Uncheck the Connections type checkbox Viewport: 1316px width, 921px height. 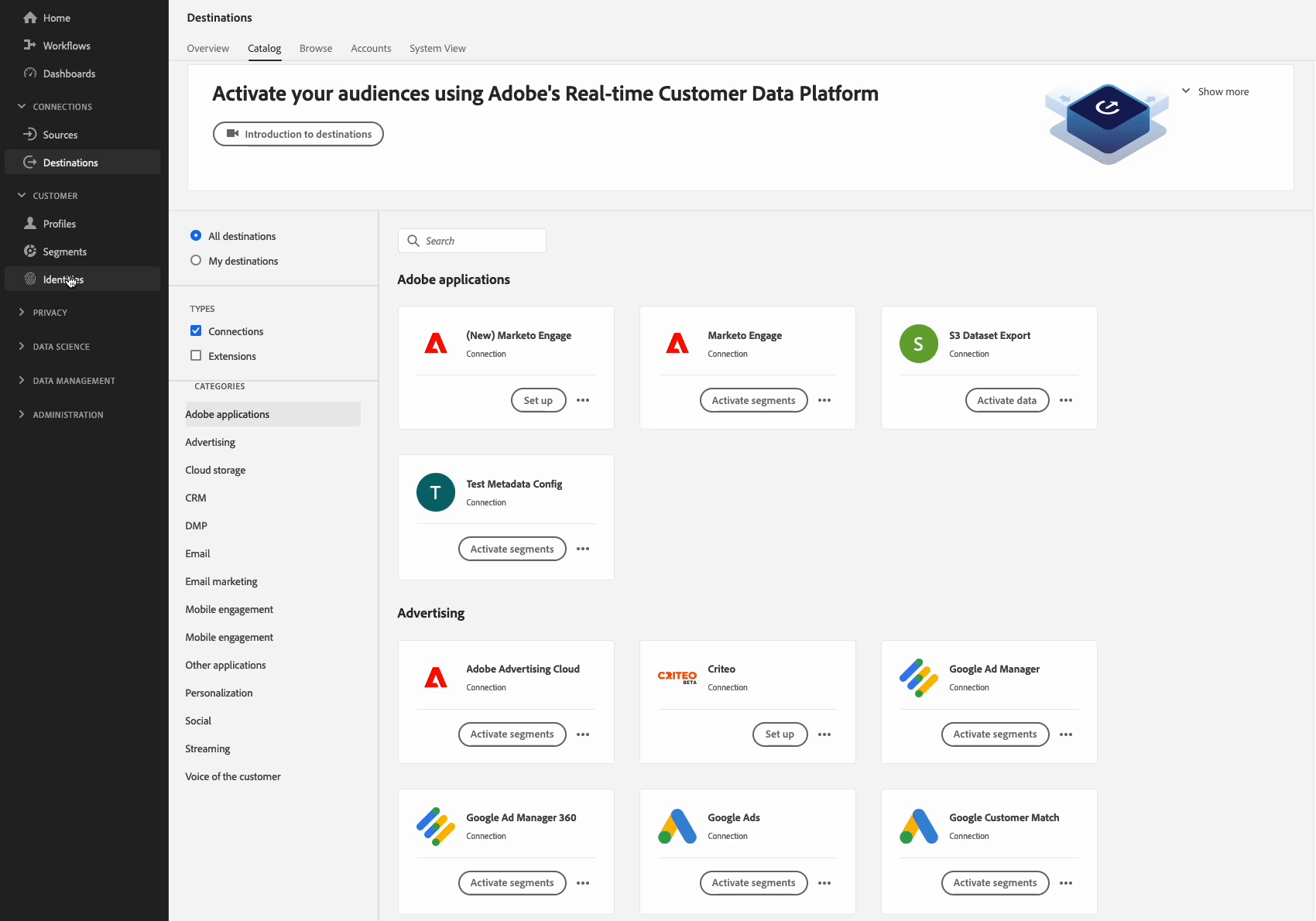pos(196,331)
